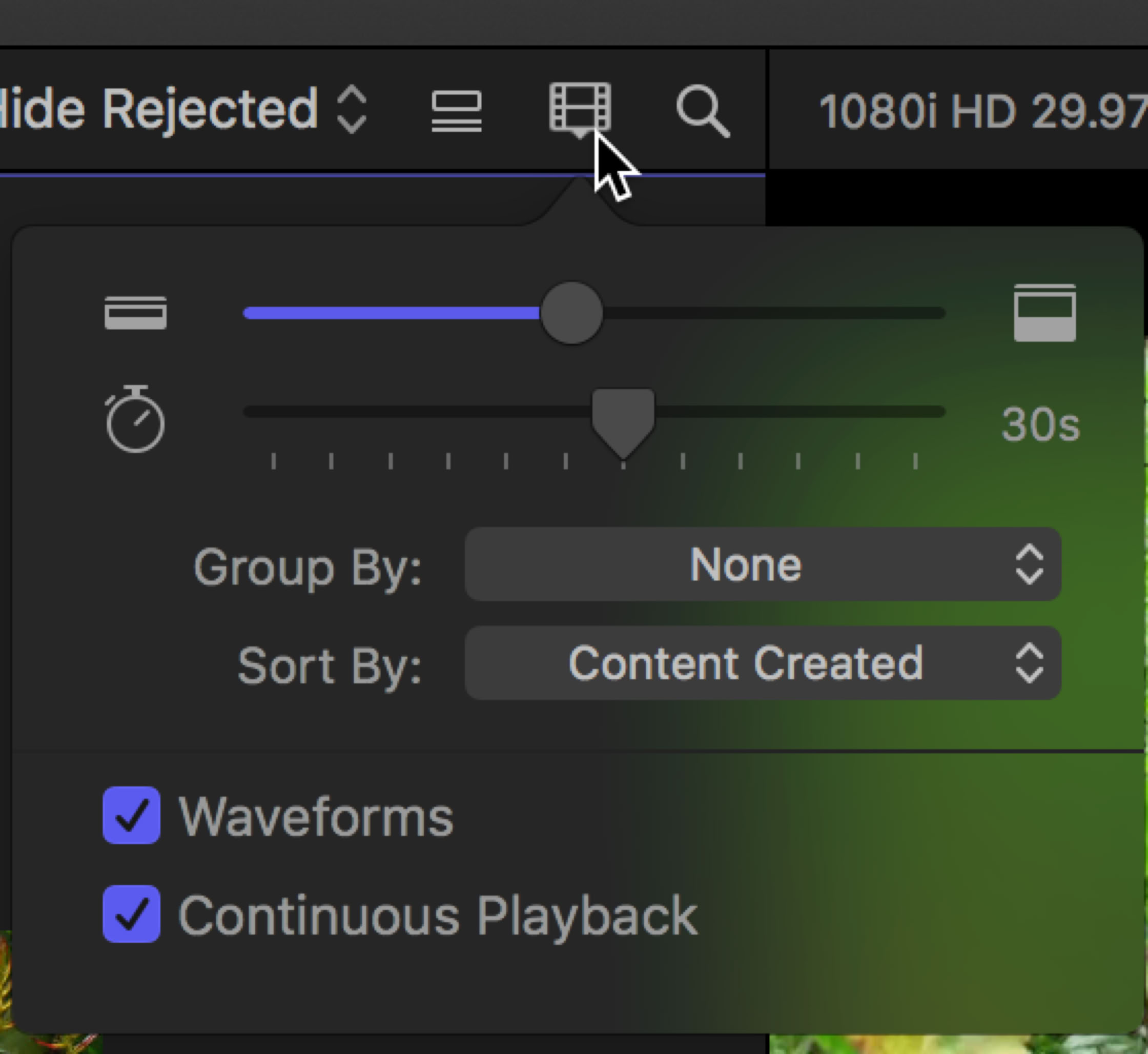This screenshot has height=1054, width=1148.
Task: Click the Sort By dropdown stepper arrows
Action: (x=1029, y=663)
